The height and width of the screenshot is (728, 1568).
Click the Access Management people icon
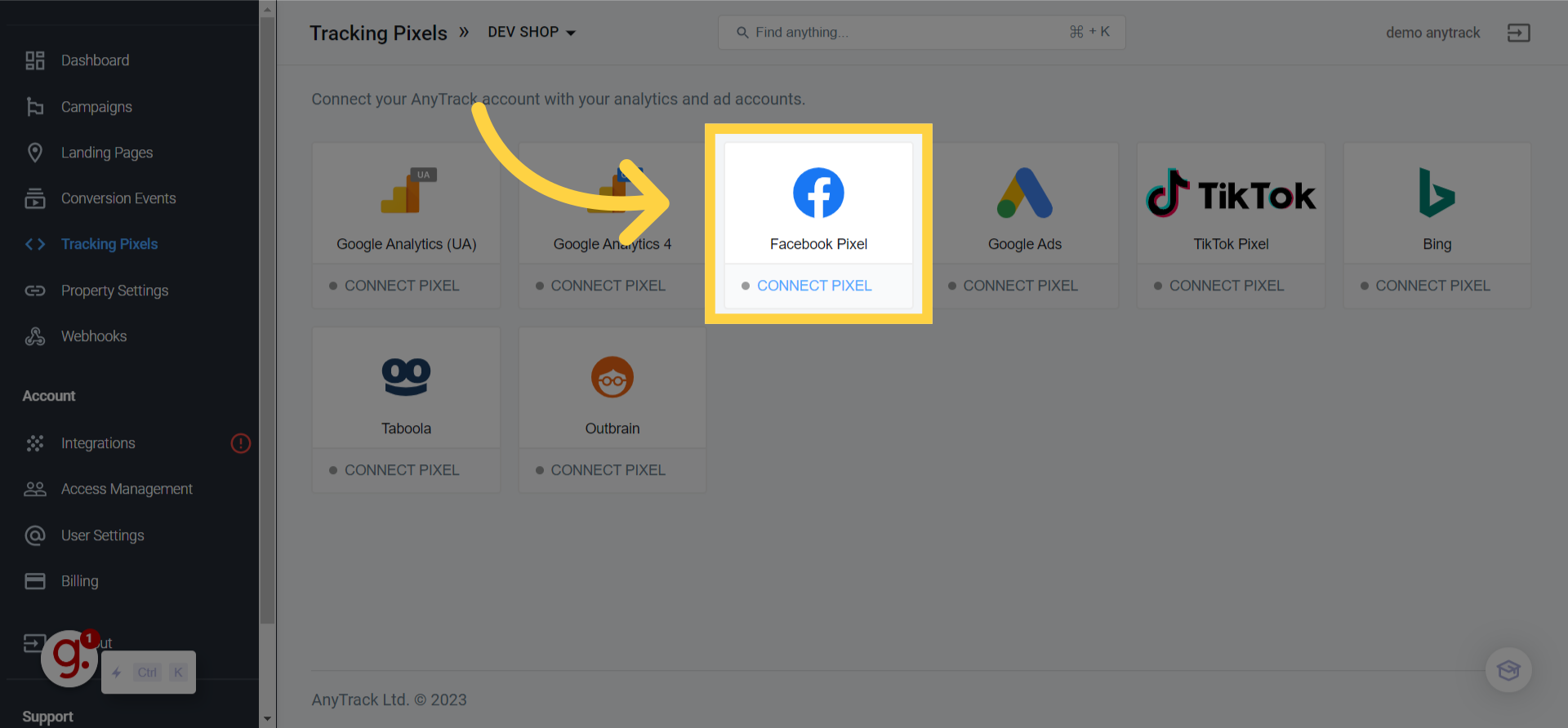35,489
